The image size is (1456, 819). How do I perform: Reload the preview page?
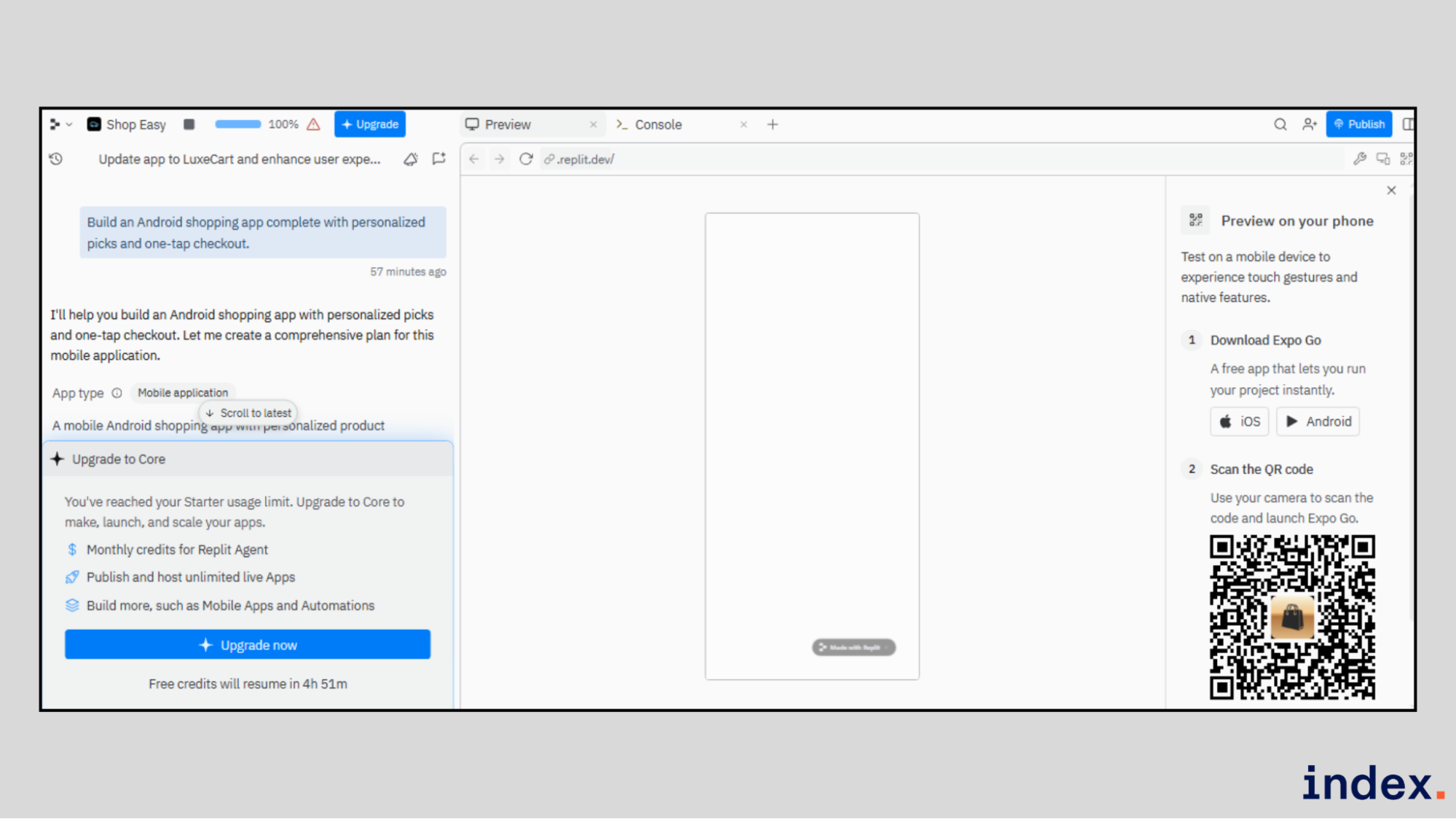click(526, 159)
